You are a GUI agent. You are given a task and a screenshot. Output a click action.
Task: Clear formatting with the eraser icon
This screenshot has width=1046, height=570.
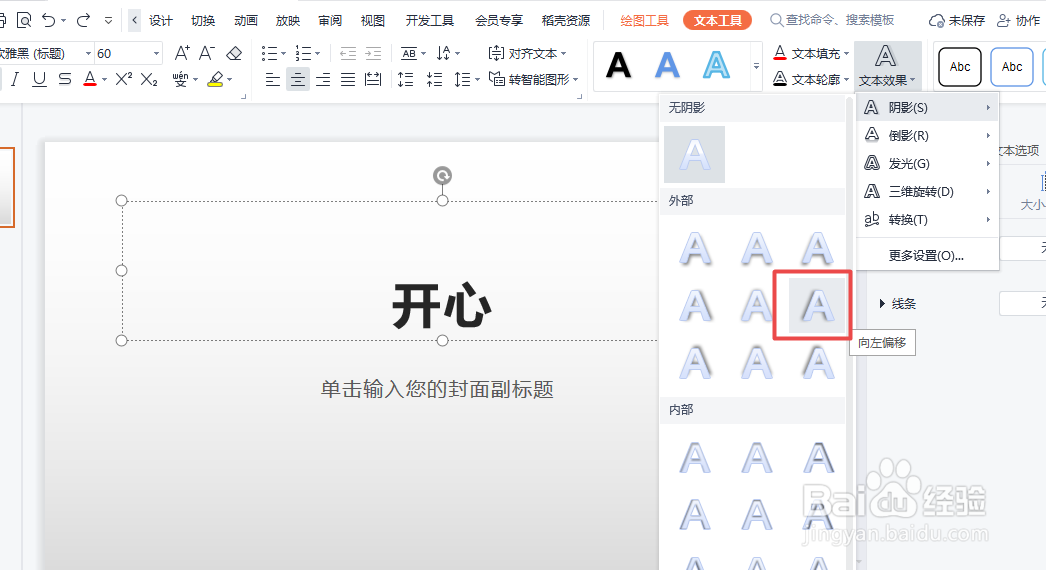(x=234, y=53)
